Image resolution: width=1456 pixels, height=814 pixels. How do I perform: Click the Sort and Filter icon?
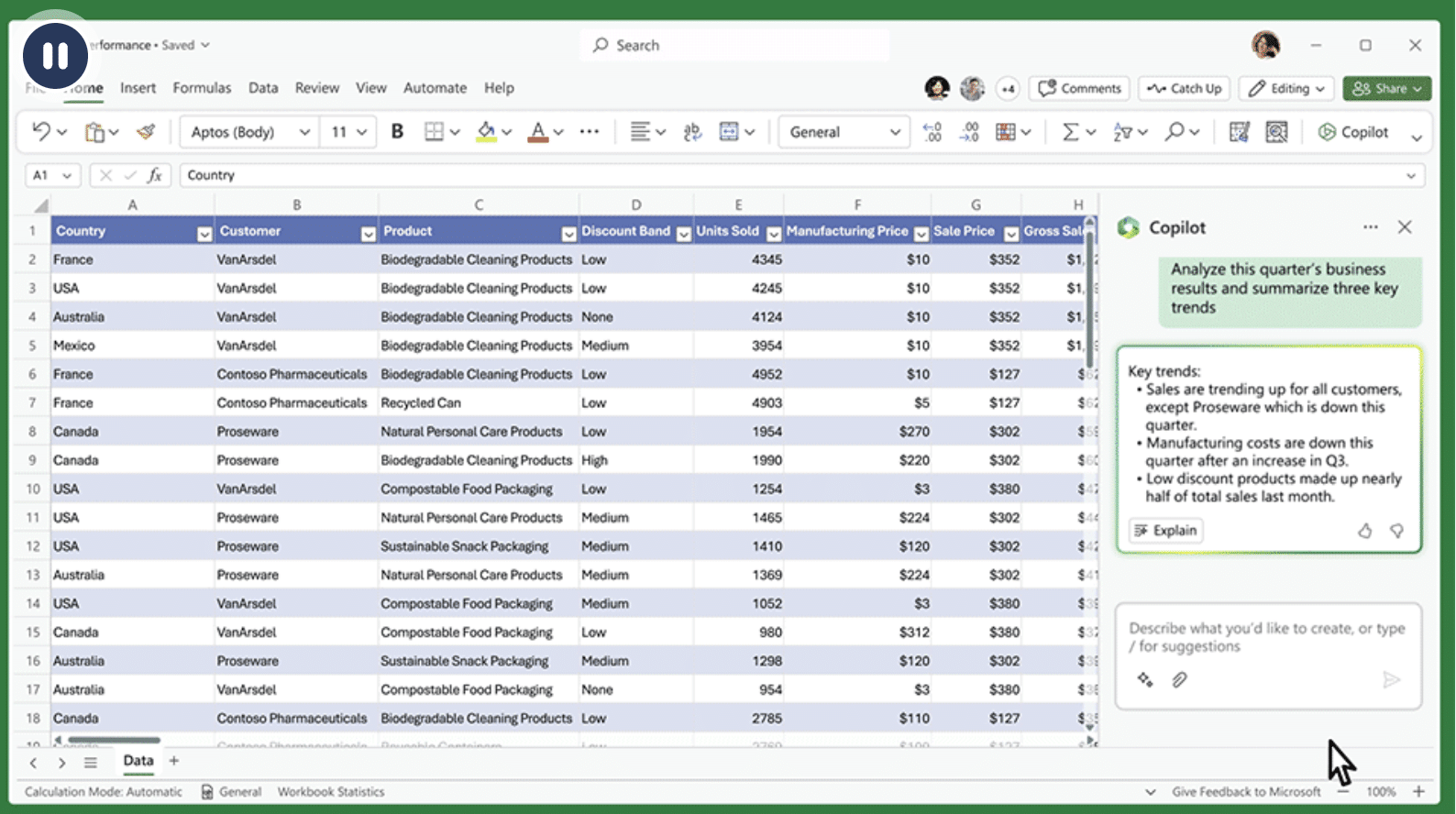[1122, 132]
